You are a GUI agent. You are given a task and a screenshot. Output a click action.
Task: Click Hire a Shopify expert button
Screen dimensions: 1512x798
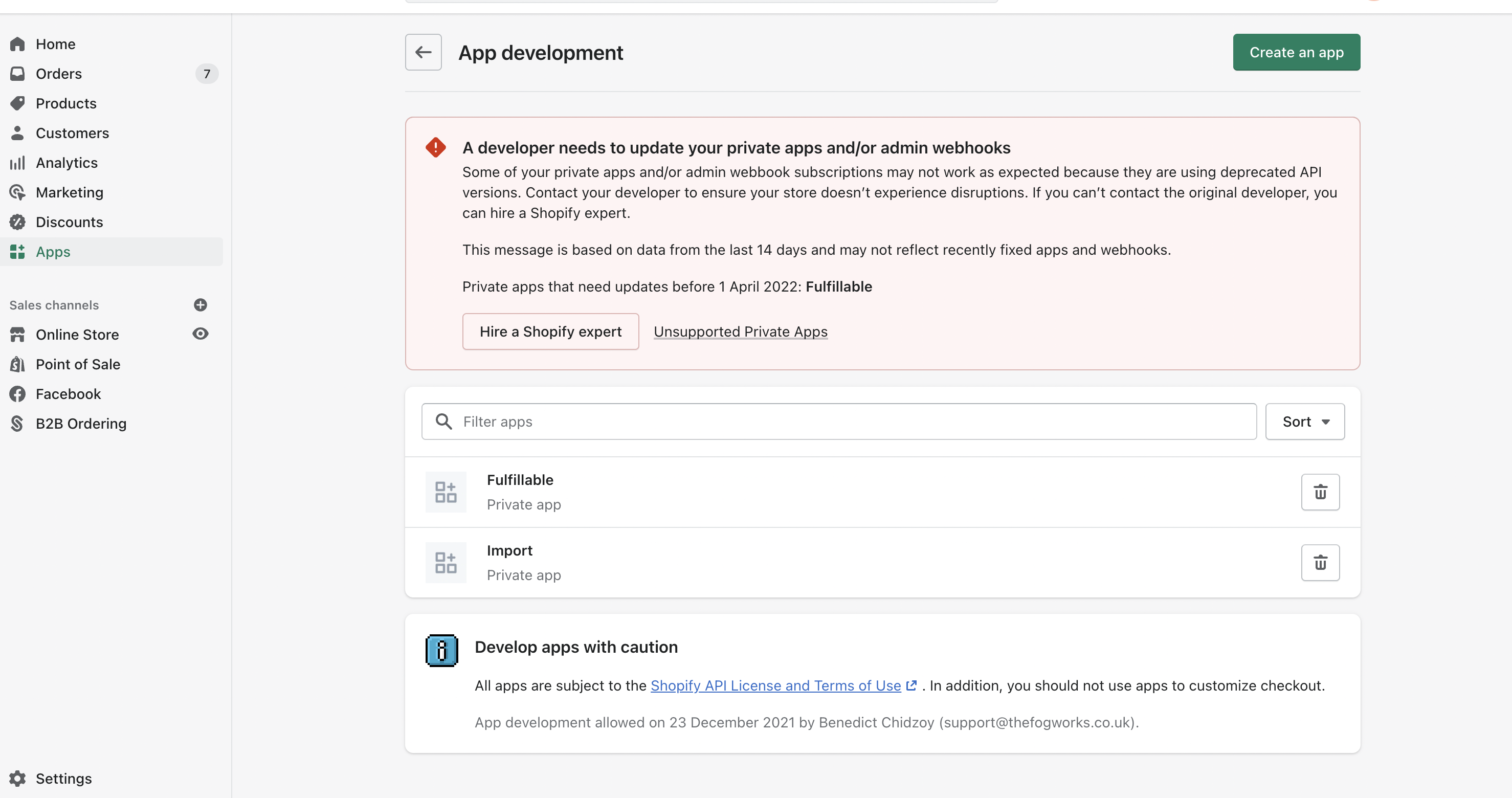[550, 332]
